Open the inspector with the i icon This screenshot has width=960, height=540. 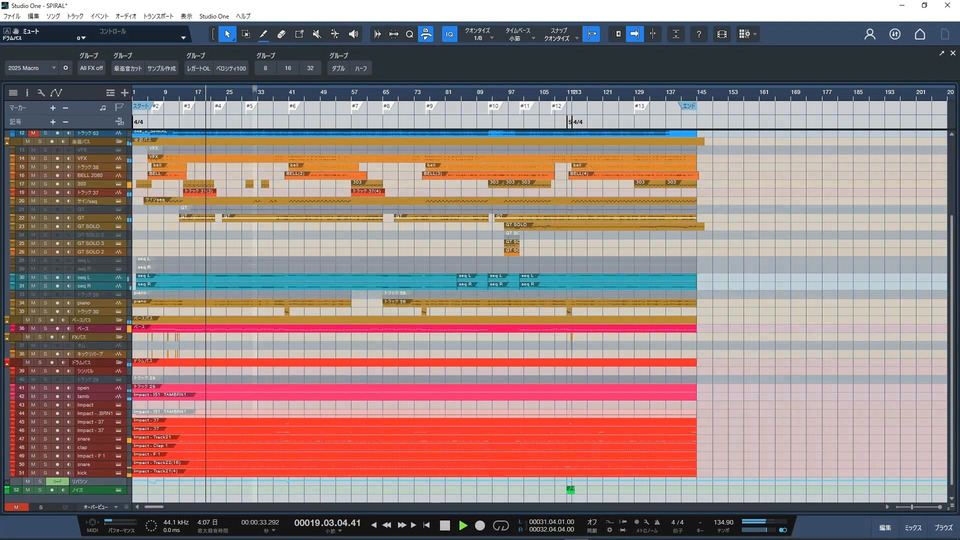27,92
